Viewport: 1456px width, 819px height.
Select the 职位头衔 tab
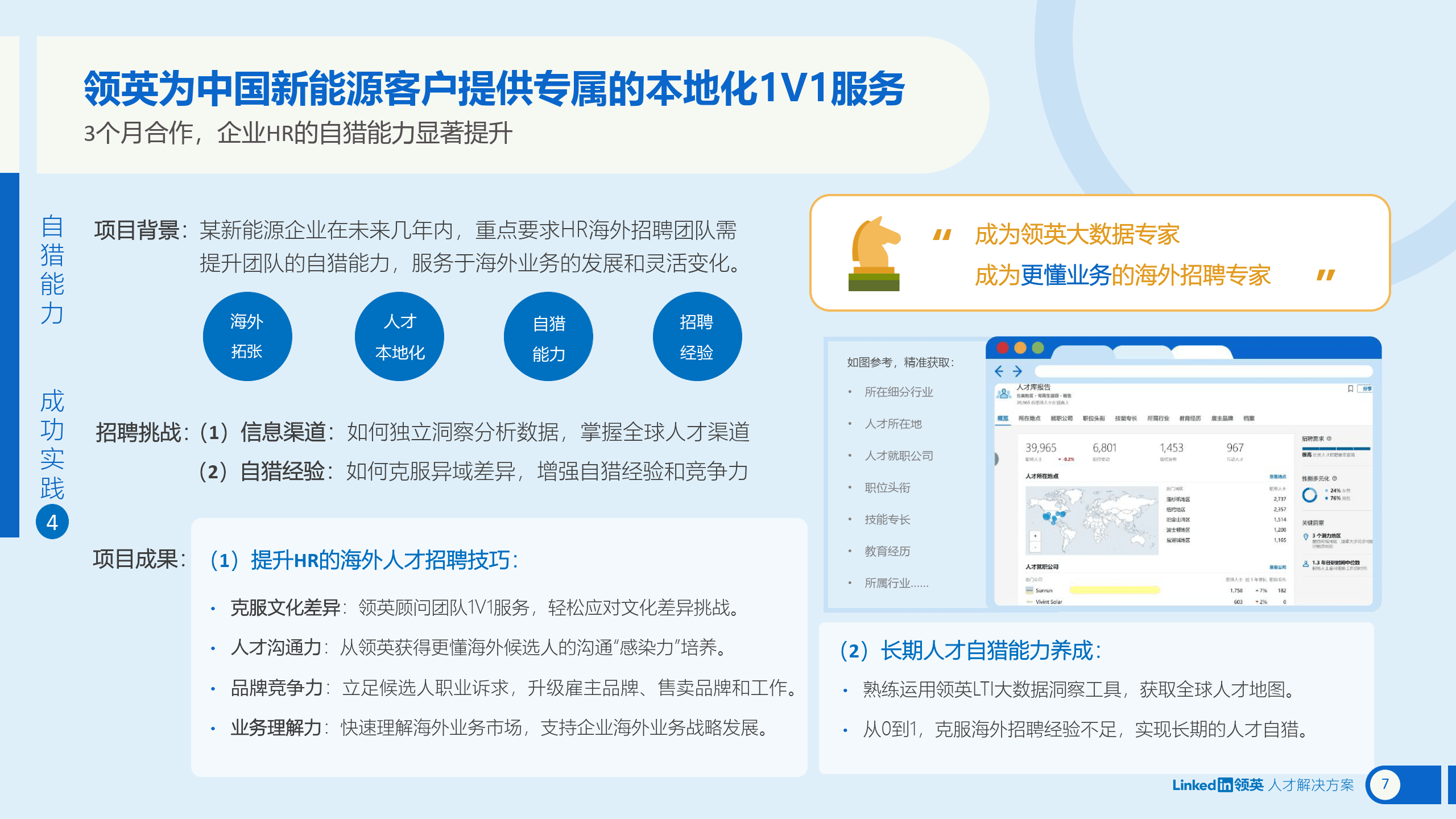[1094, 418]
